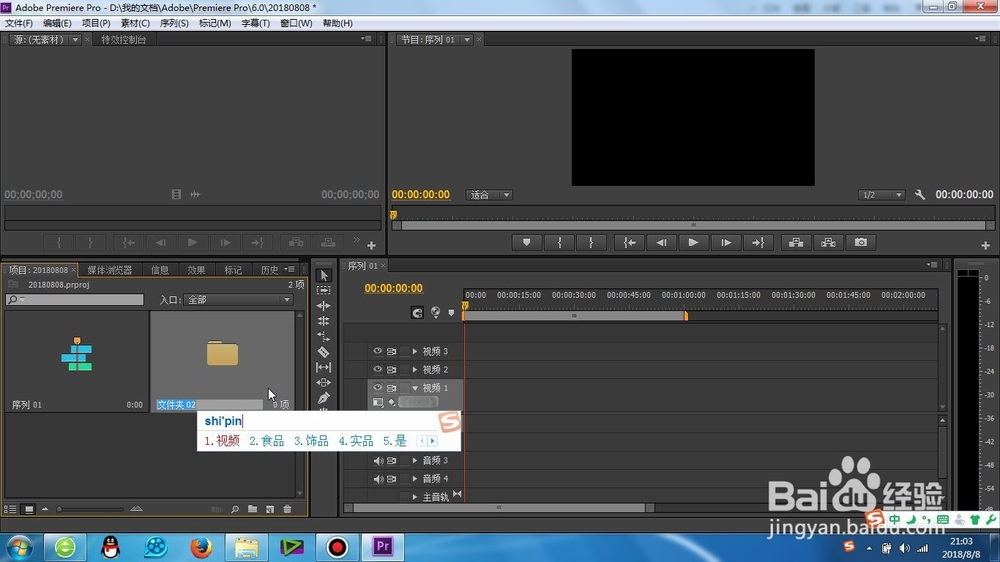Switch to the 媒体浏览器 tab
This screenshot has height=562, width=1000.
[x=110, y=270]
